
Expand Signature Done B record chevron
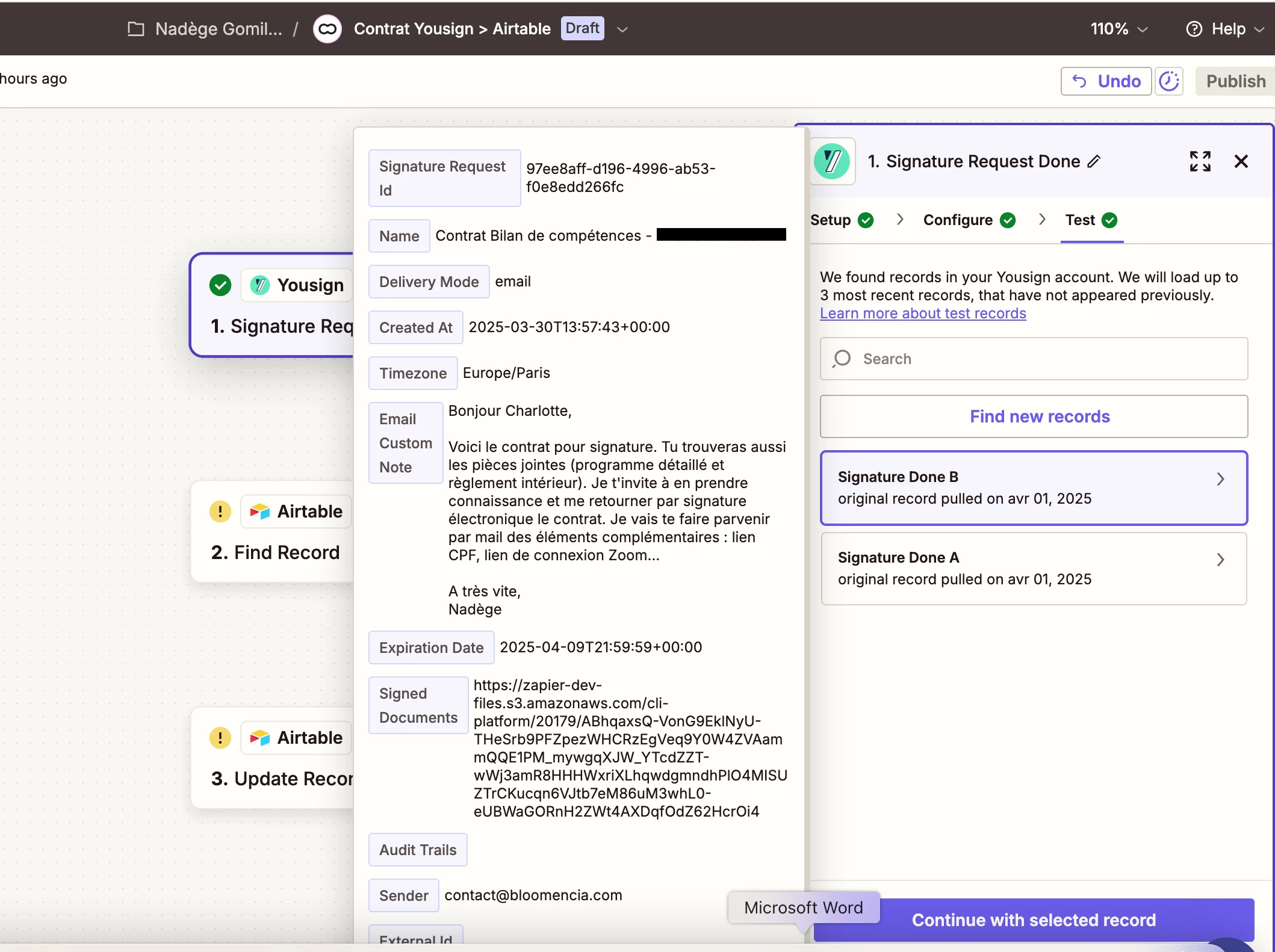click(1220, 479)
